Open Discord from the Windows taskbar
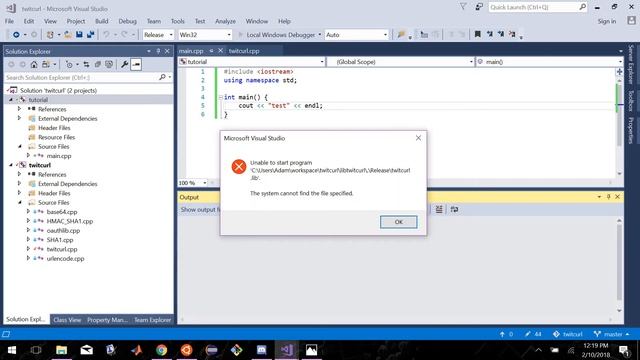Screen dimensions: 640x360 tap(262, 350)
